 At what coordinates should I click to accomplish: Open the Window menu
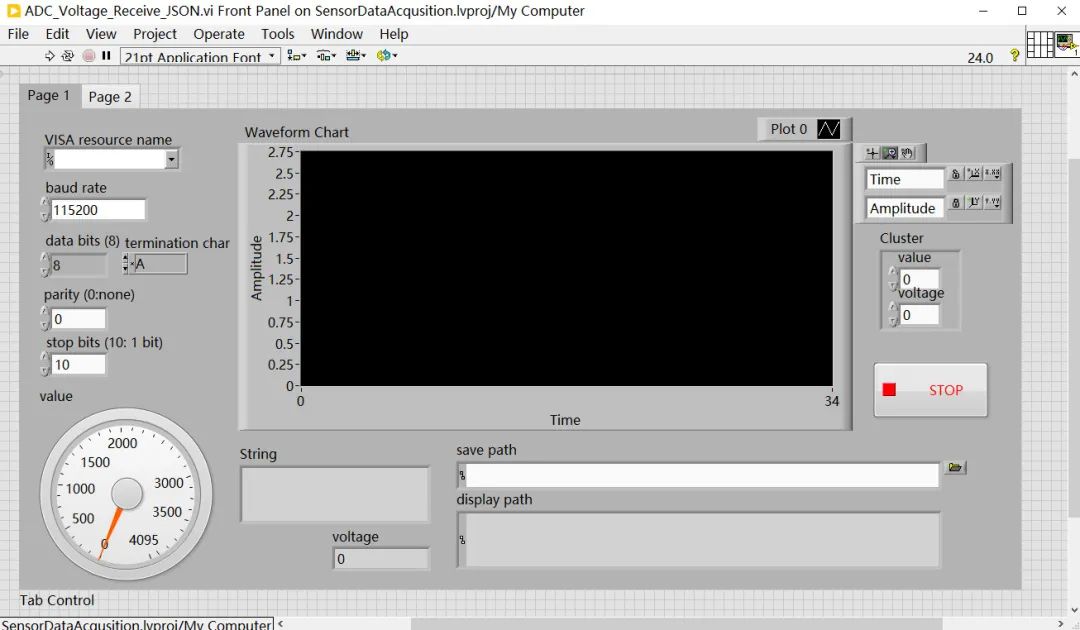(x=337, y=34)
